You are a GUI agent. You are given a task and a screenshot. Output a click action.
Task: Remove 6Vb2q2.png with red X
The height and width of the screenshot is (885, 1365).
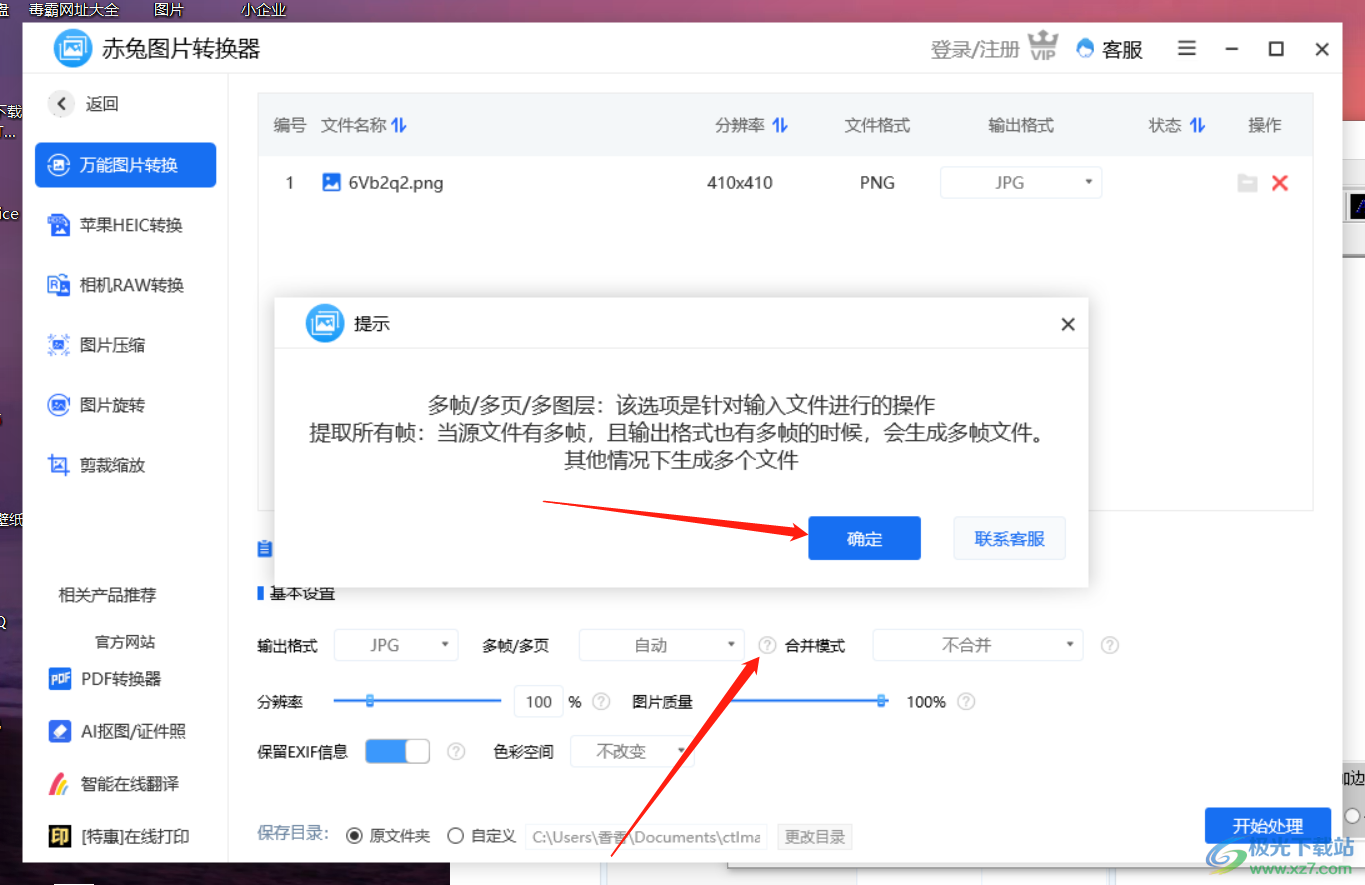point(1279,183)
